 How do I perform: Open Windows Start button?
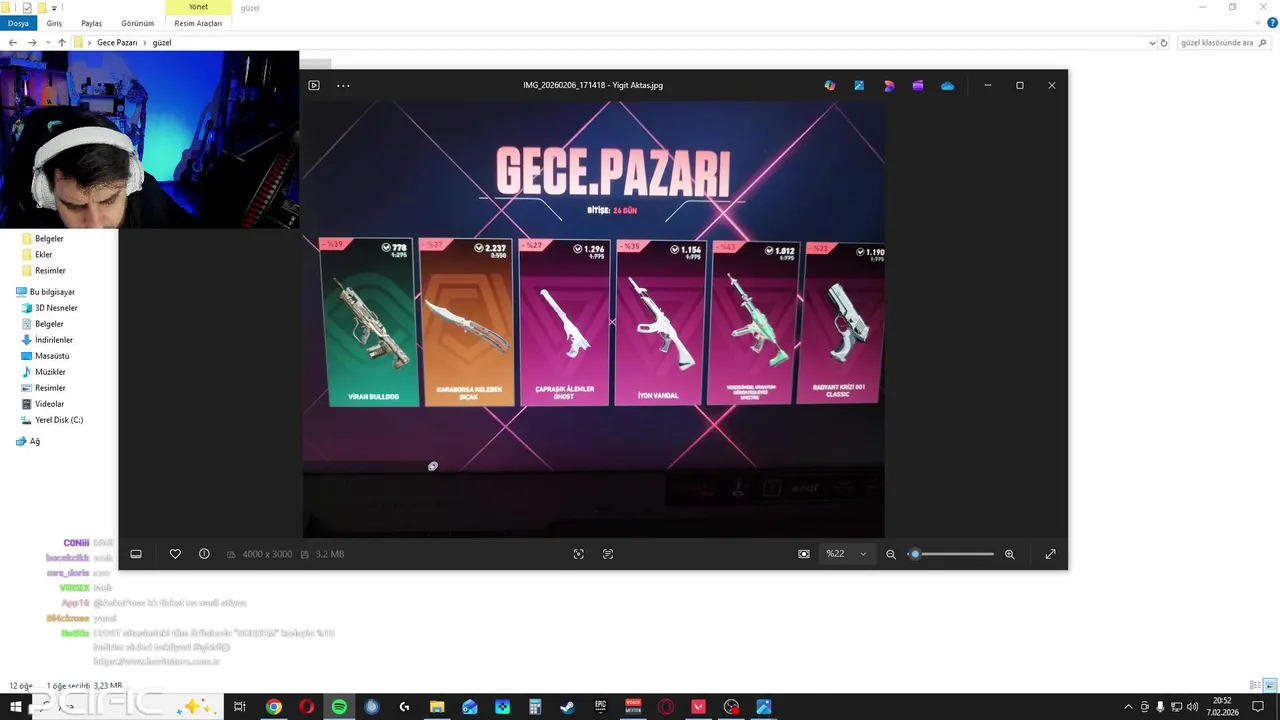pos(16,707)
